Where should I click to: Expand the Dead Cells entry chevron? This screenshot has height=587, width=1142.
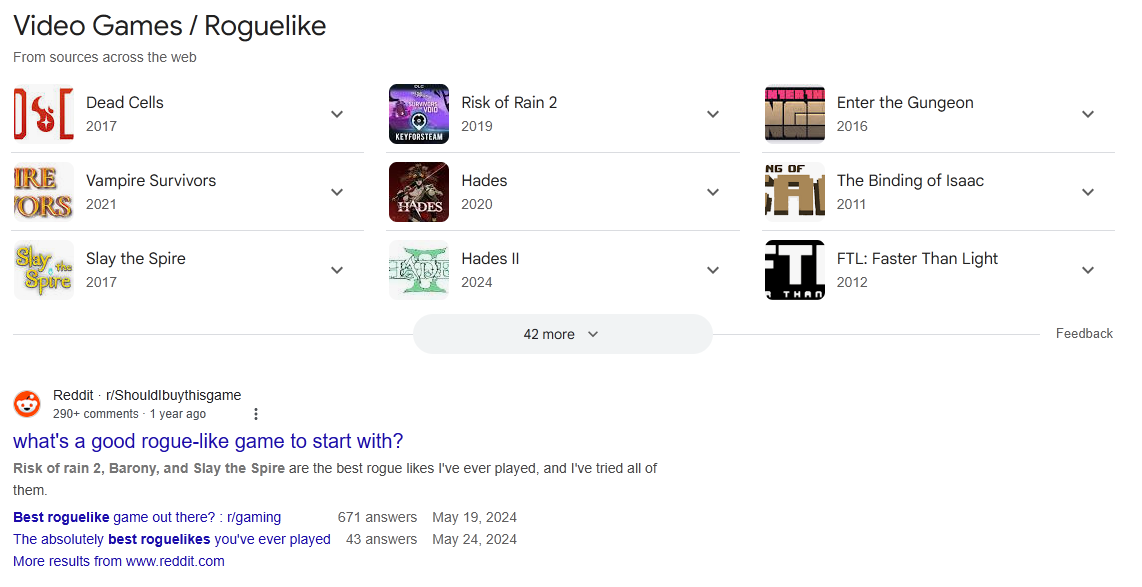click(337, 114)
